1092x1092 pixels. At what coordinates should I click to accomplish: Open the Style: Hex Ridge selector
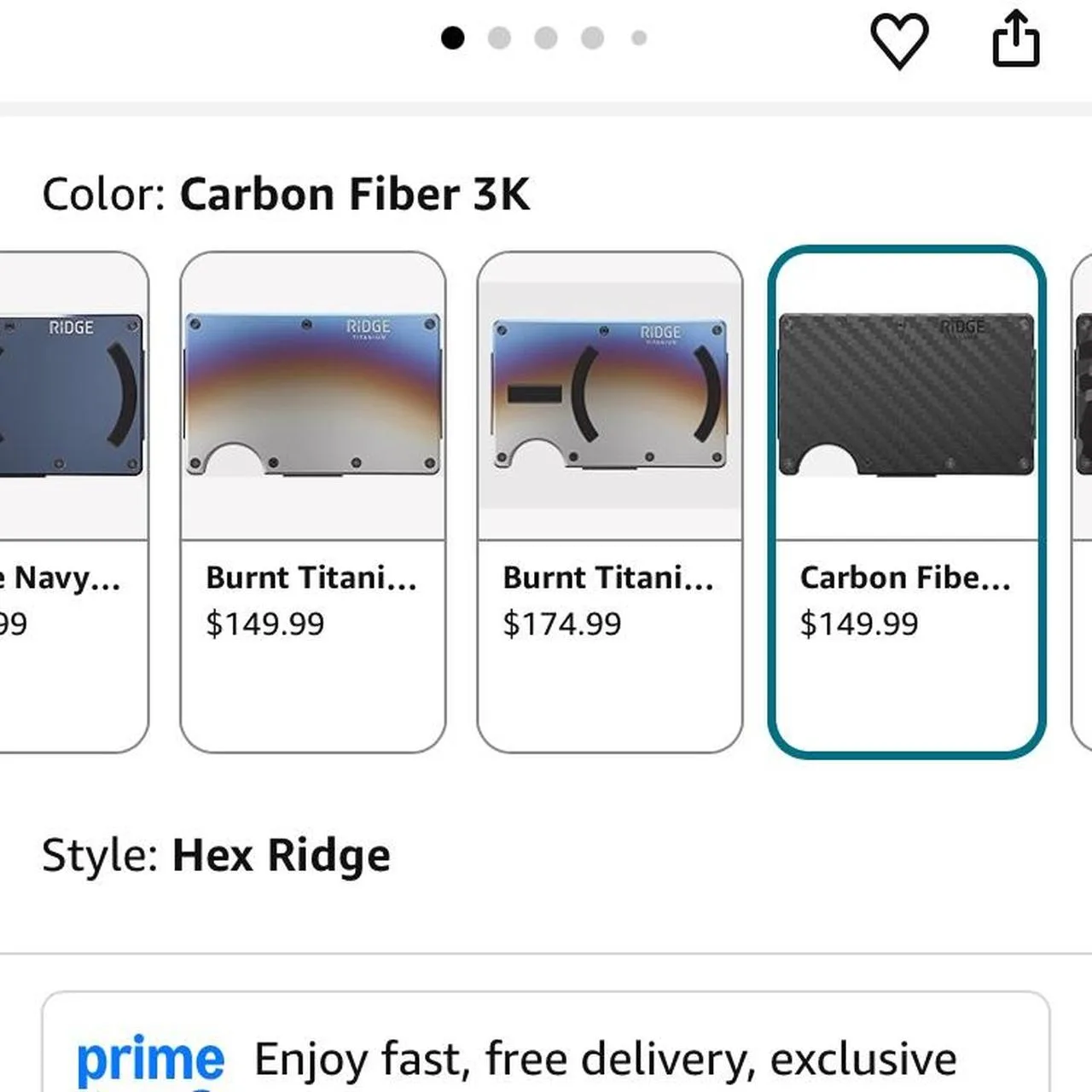216,855
